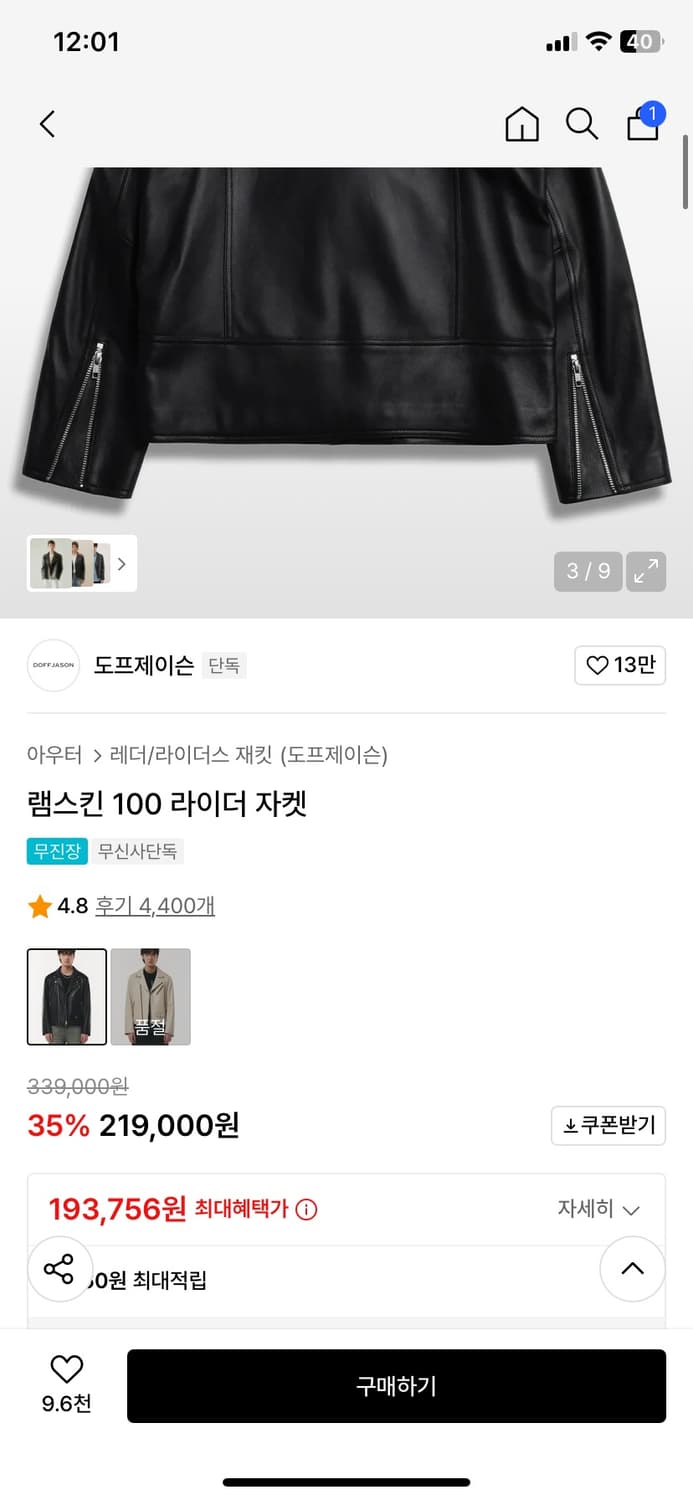Open the share options
Image resolution: width=693 pixels, height=1500 pixels.
(60, 1271)
